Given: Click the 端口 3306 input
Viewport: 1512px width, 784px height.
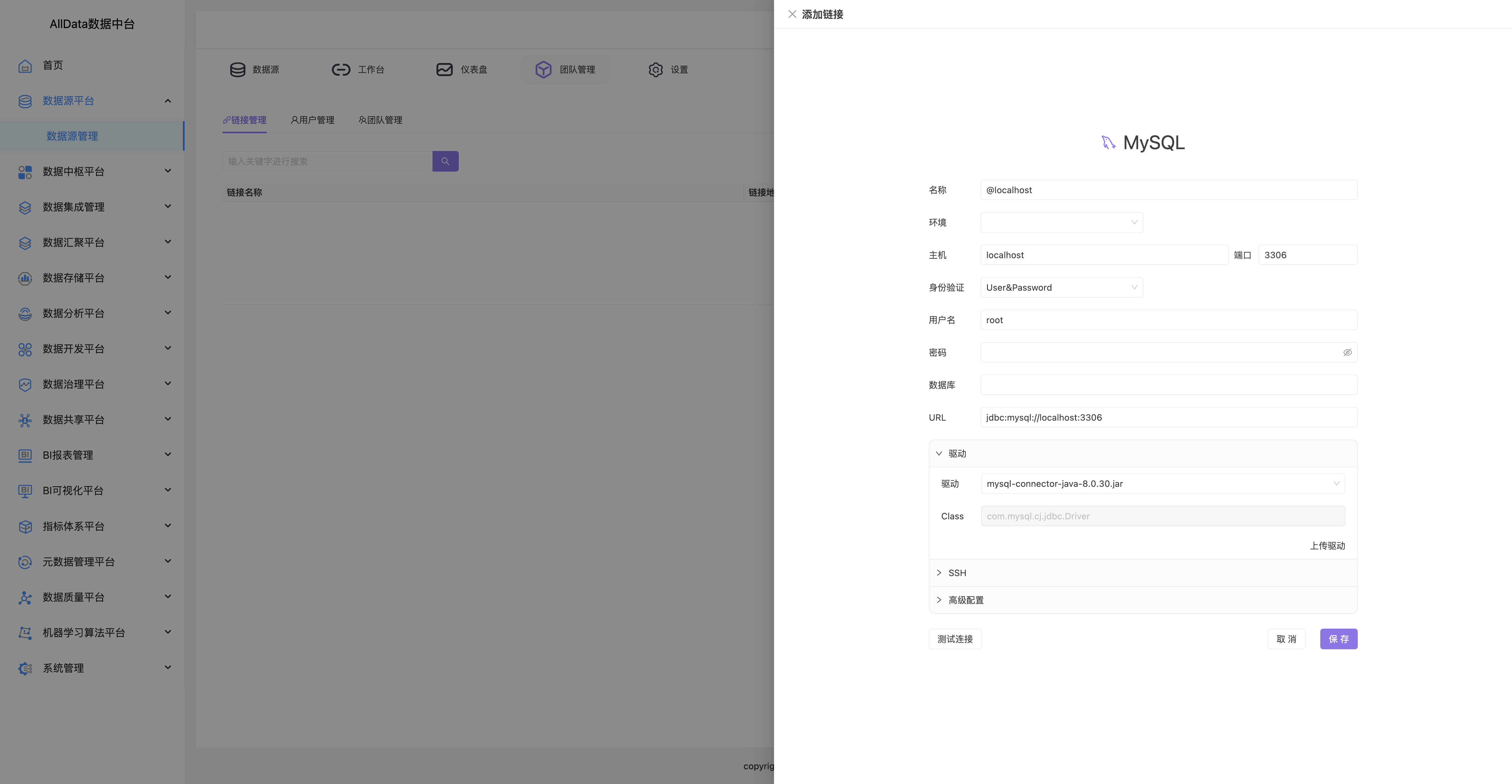Looking at the screenshot, I should pos(1308,255).
